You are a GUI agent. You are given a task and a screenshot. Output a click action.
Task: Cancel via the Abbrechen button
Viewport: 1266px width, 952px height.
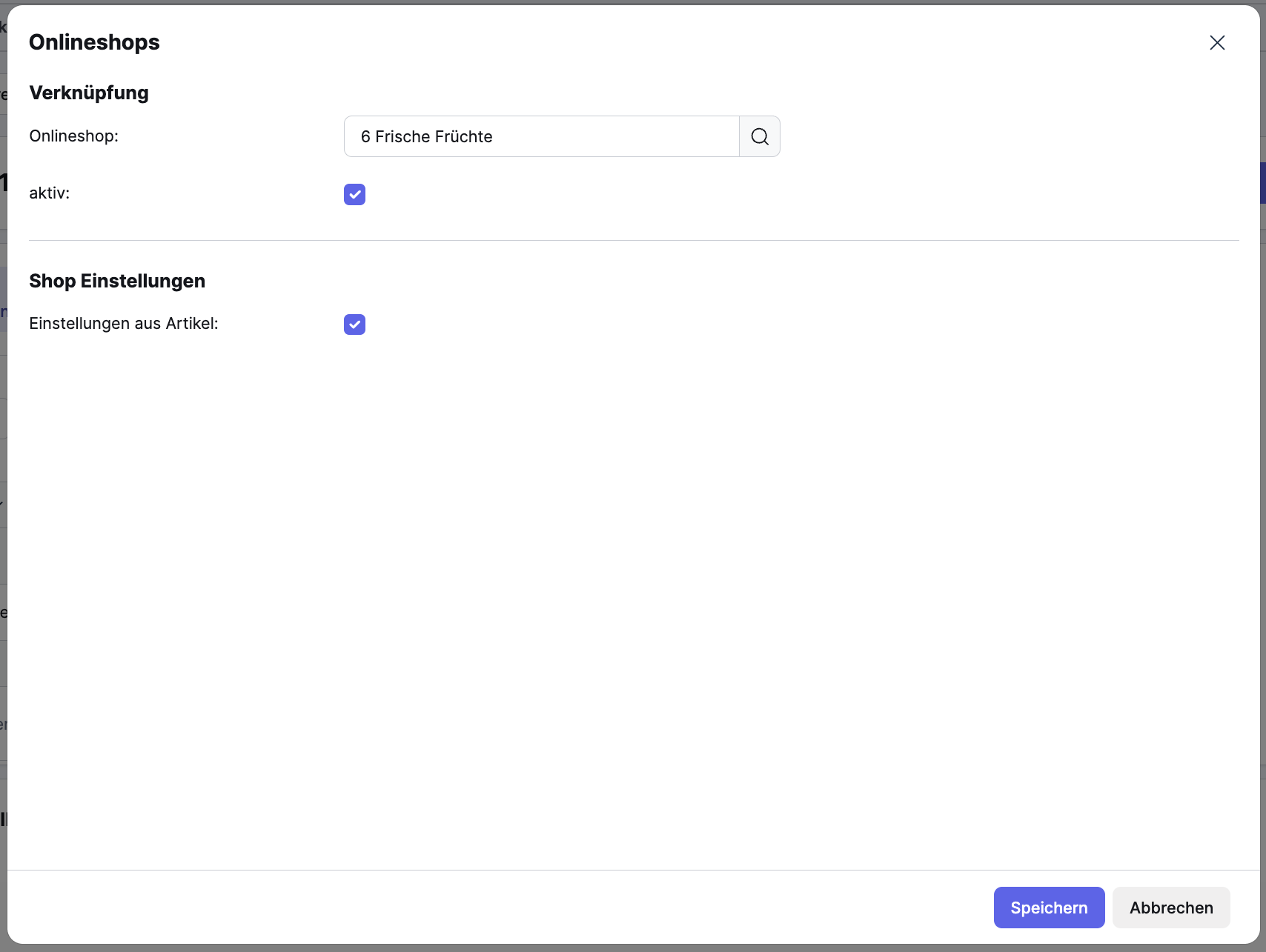point(1171,907)
